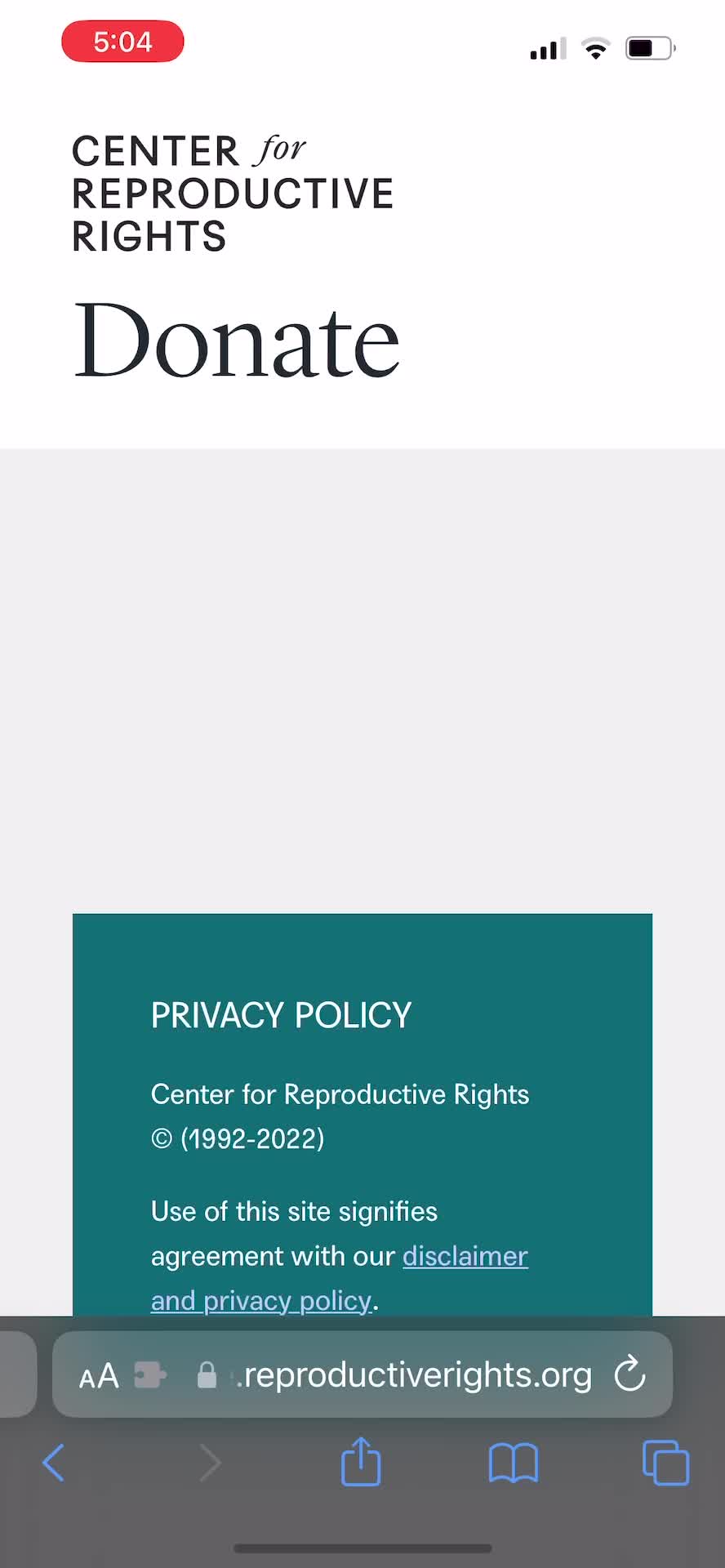
Task: Tap the PRIVACY POLICY heading
Action: [281, 1015]
